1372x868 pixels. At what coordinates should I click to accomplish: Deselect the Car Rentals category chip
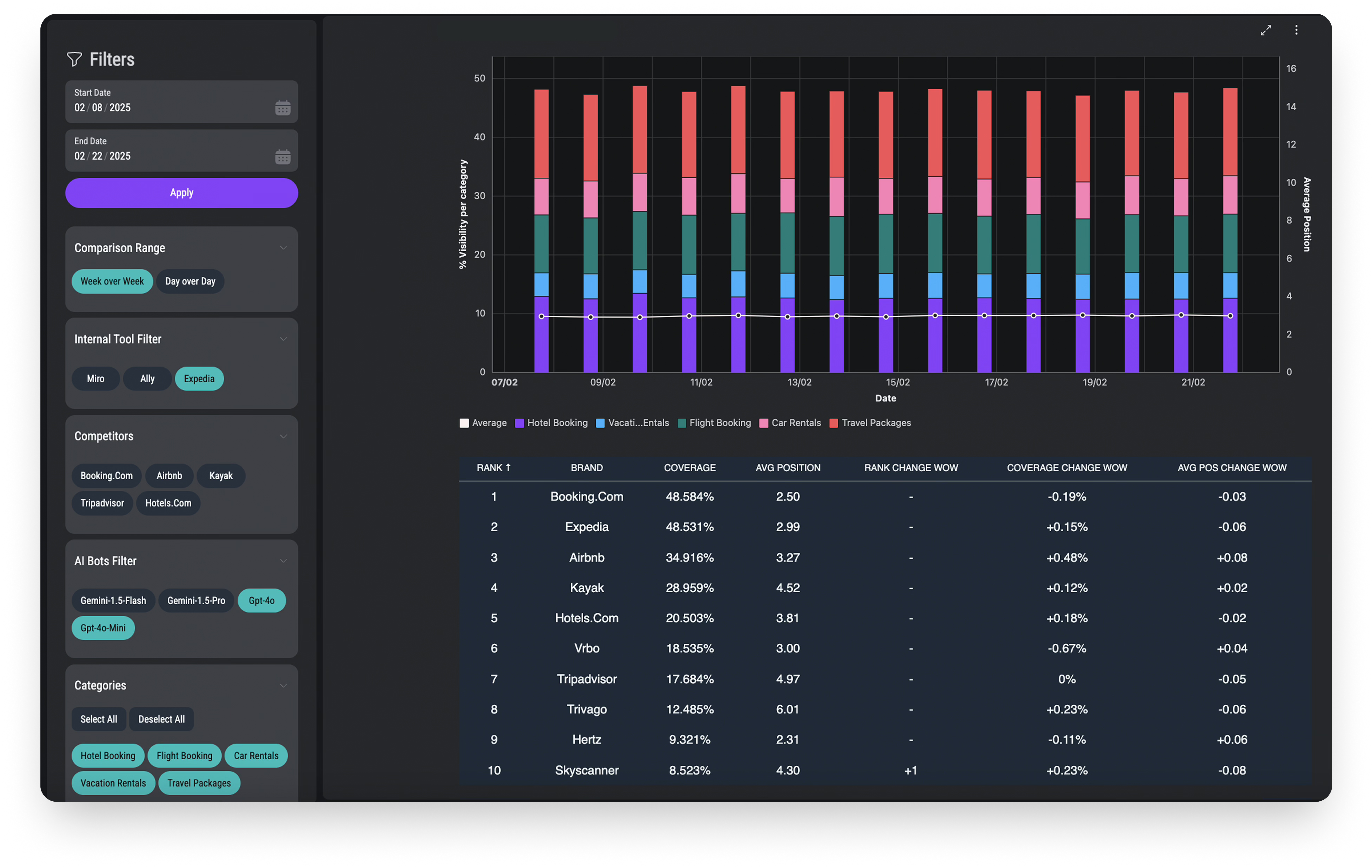[256, 756]
